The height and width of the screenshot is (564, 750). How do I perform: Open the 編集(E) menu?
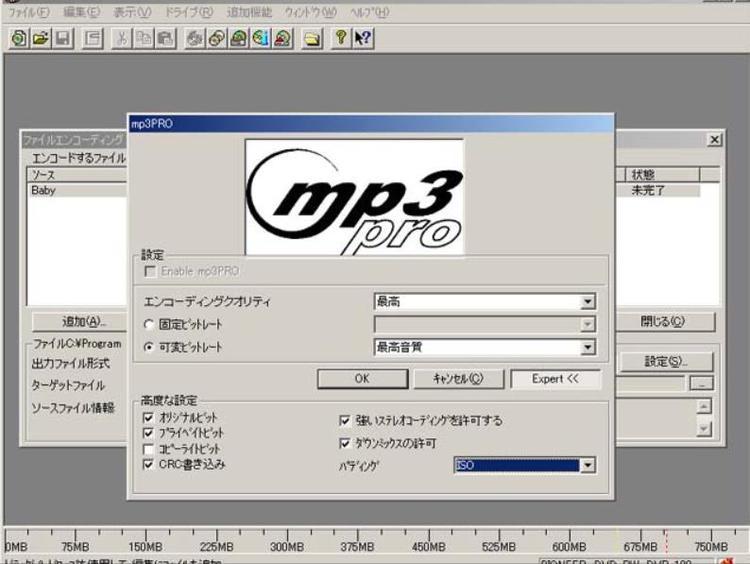click(82, 12)
